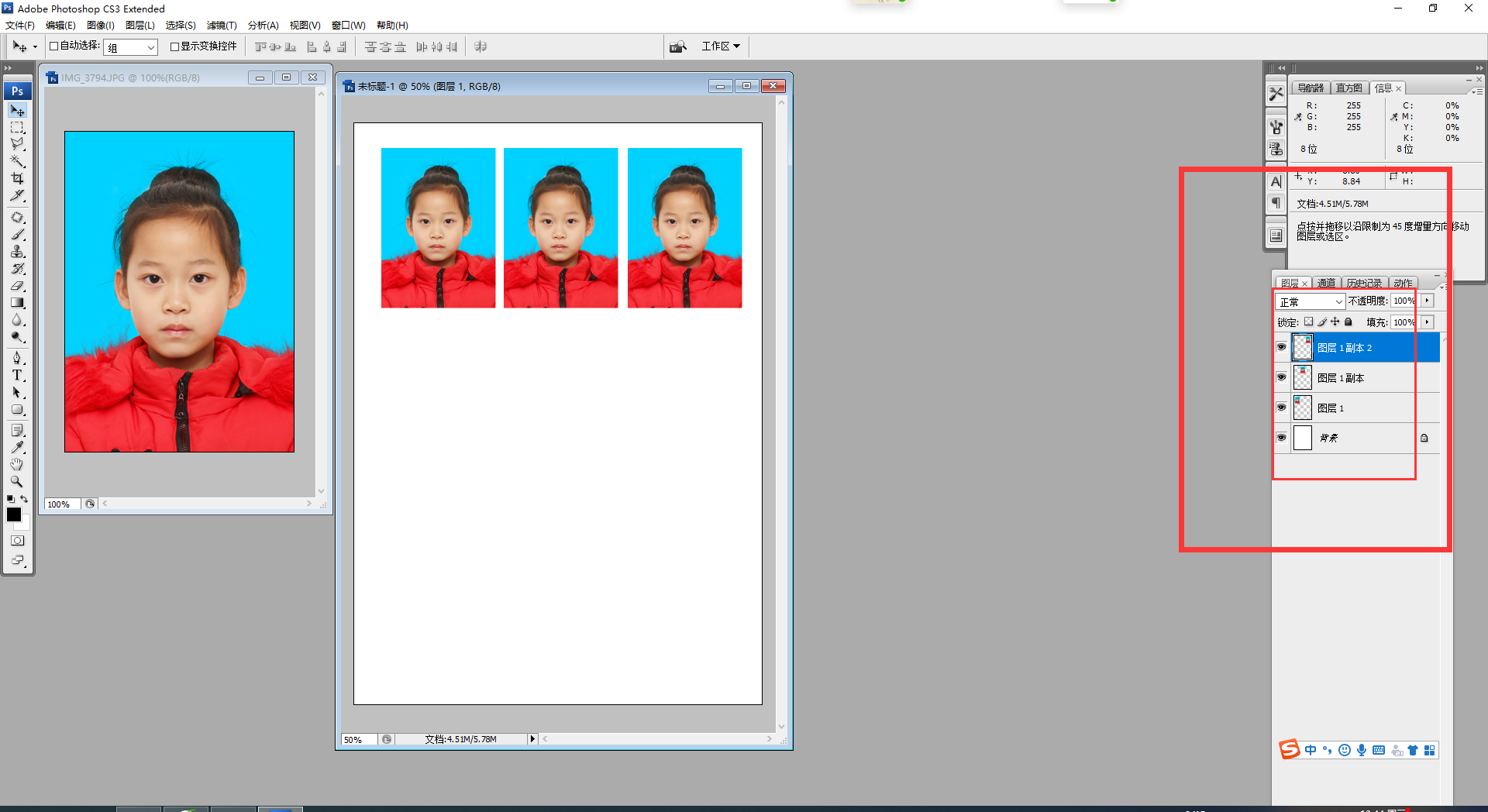Viewport: 1488px width, 812px height.
Task: Open the tool preset picker arrow
Action: 35,47
